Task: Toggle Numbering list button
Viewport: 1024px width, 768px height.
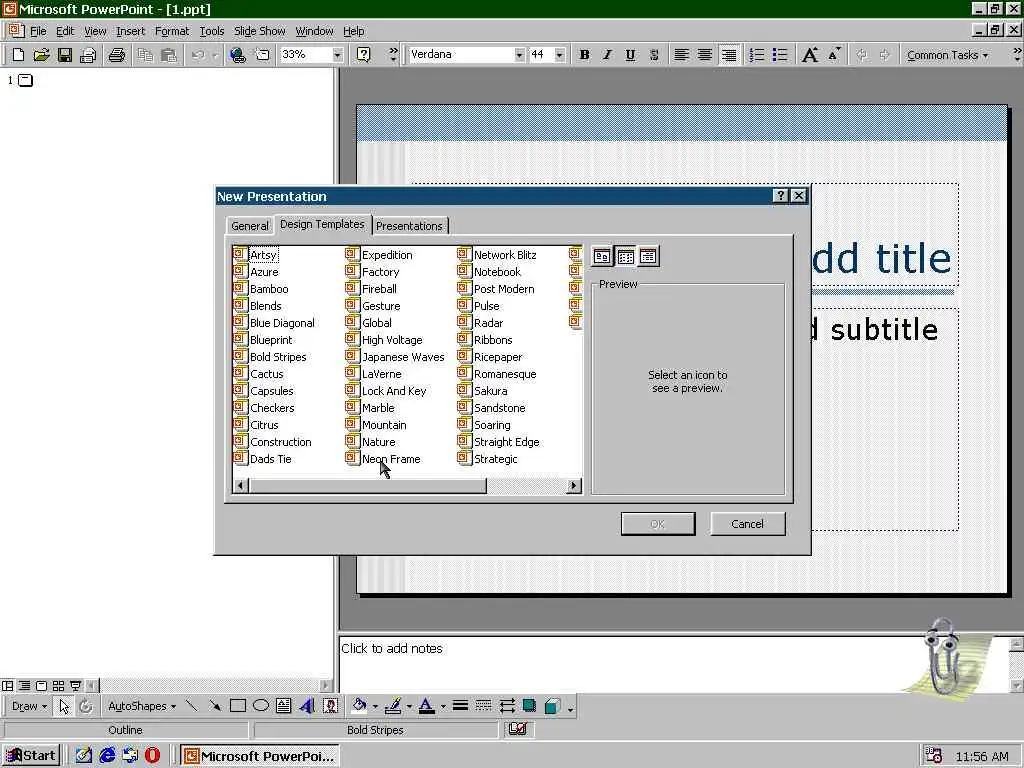Action: click(756, 55)
